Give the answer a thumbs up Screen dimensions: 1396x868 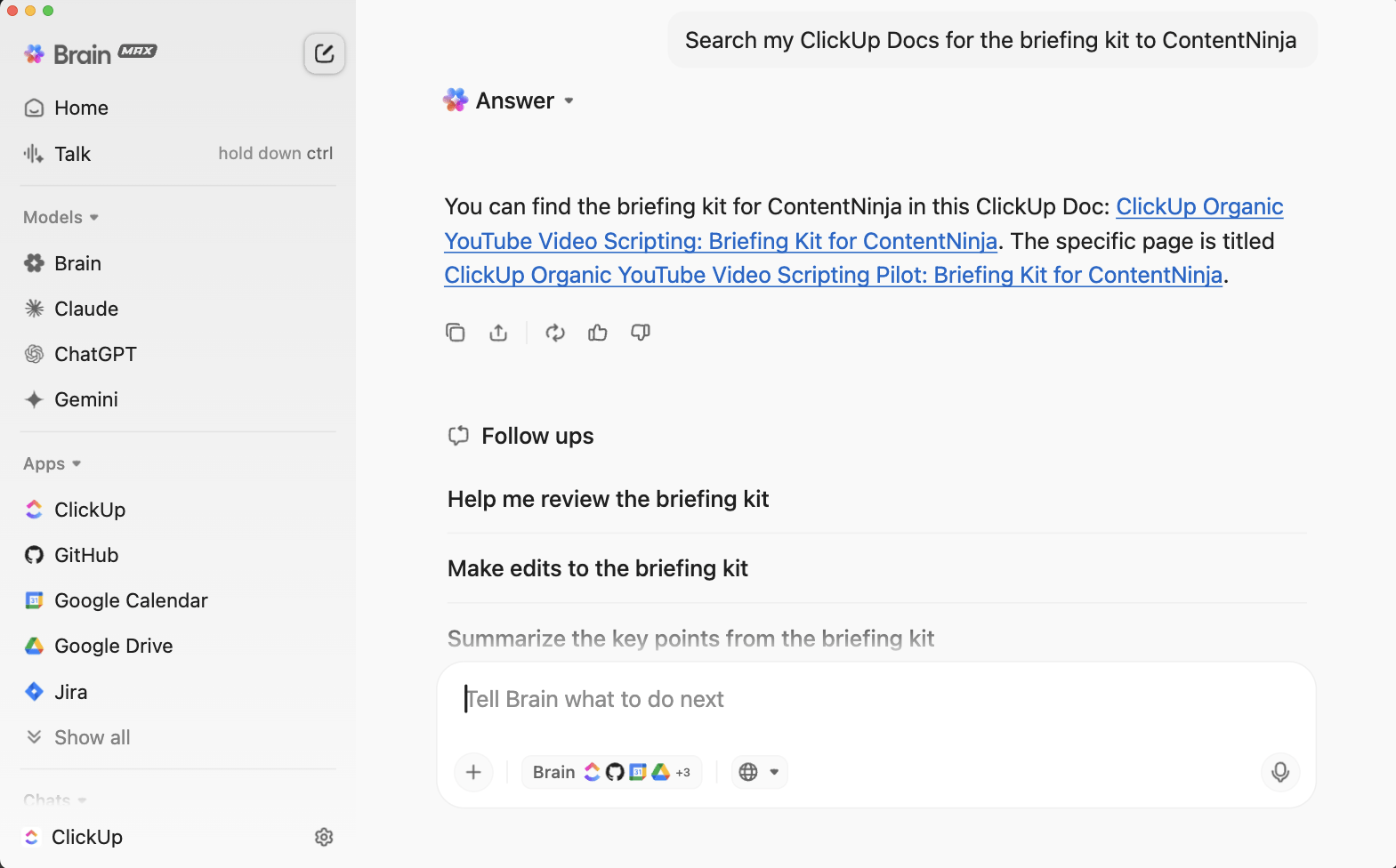tap(598, 333)
